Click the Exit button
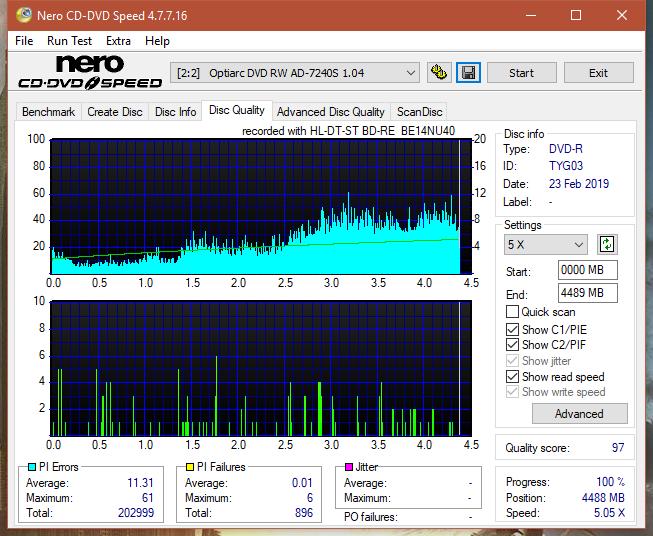 (x=598, y=73)
